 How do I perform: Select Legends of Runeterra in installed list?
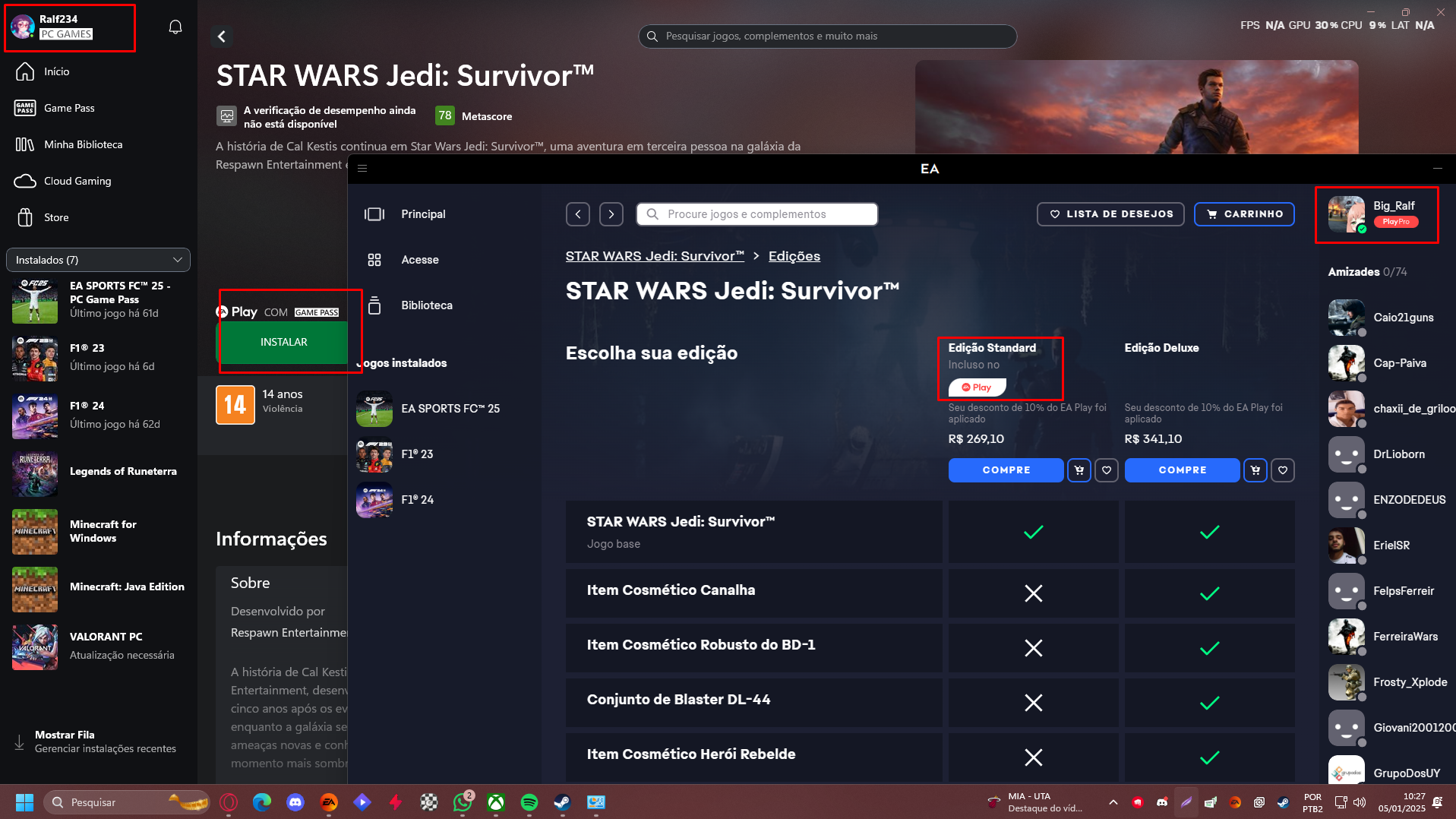point(99,473)
